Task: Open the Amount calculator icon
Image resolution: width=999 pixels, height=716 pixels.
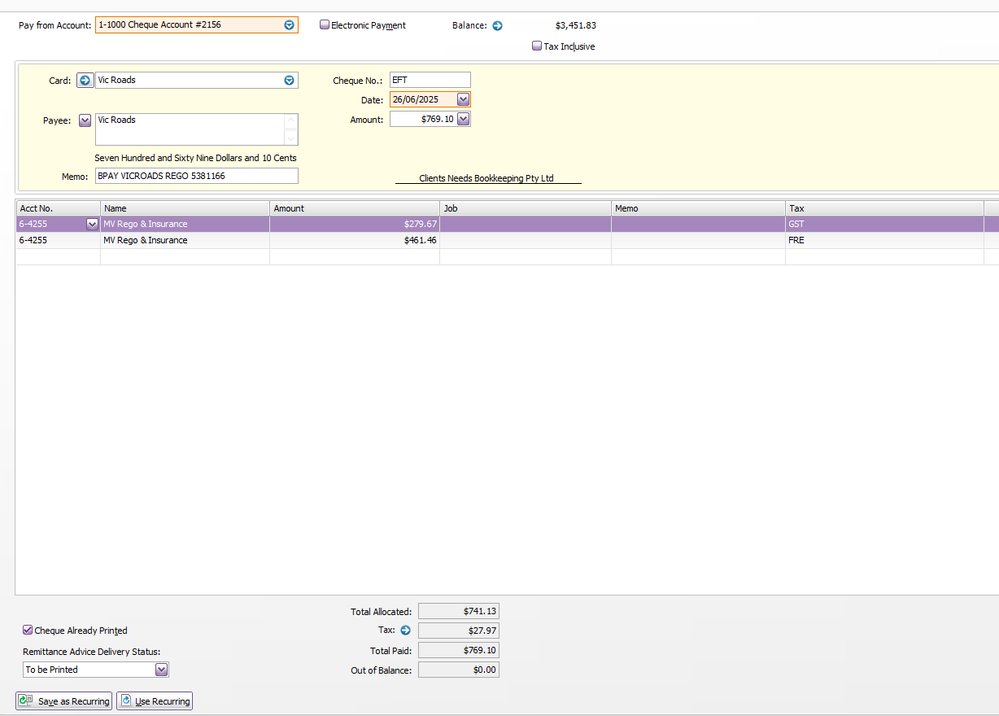Action: [463, 119]
